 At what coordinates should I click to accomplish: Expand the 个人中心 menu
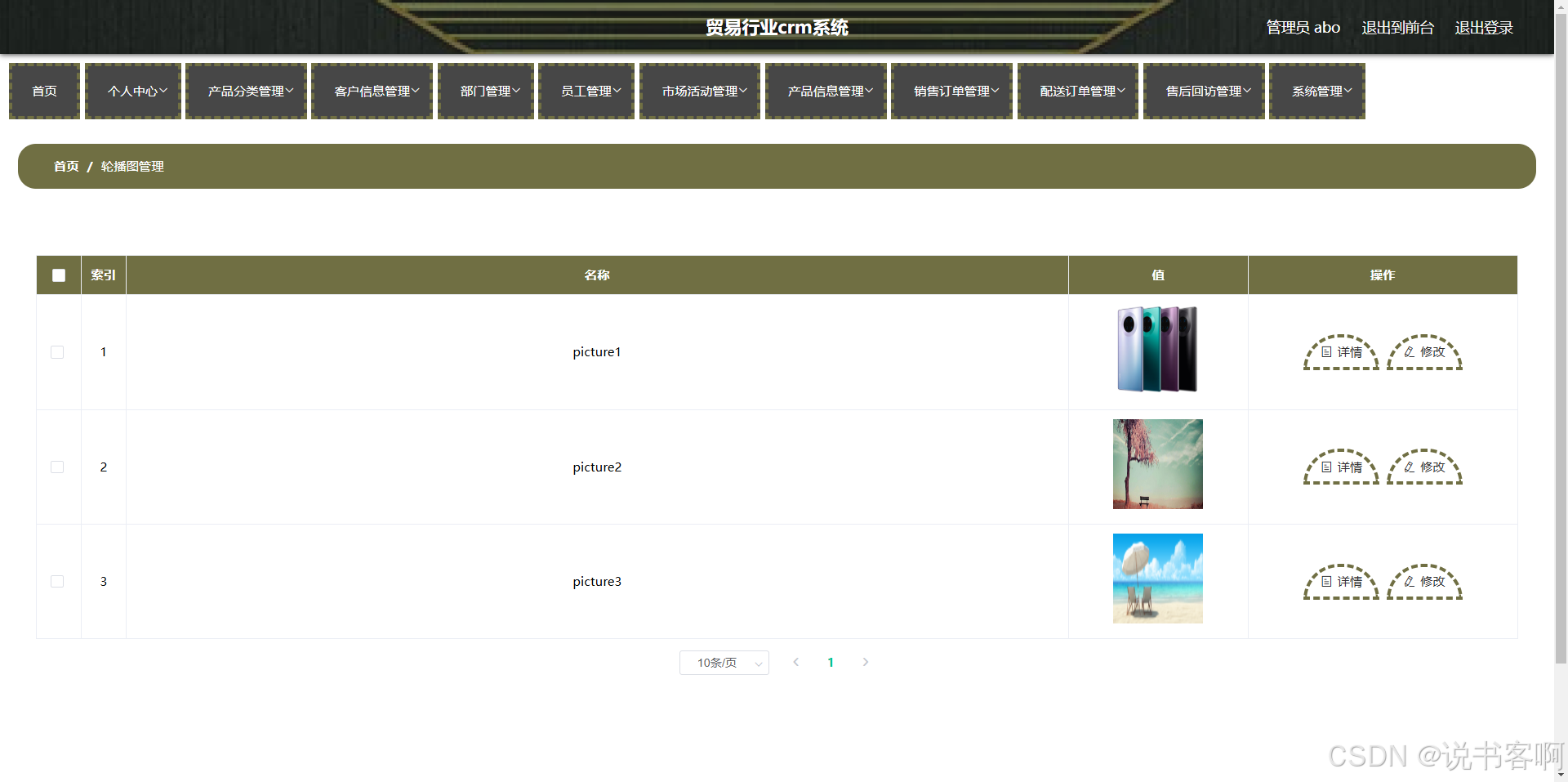(133, 92)
